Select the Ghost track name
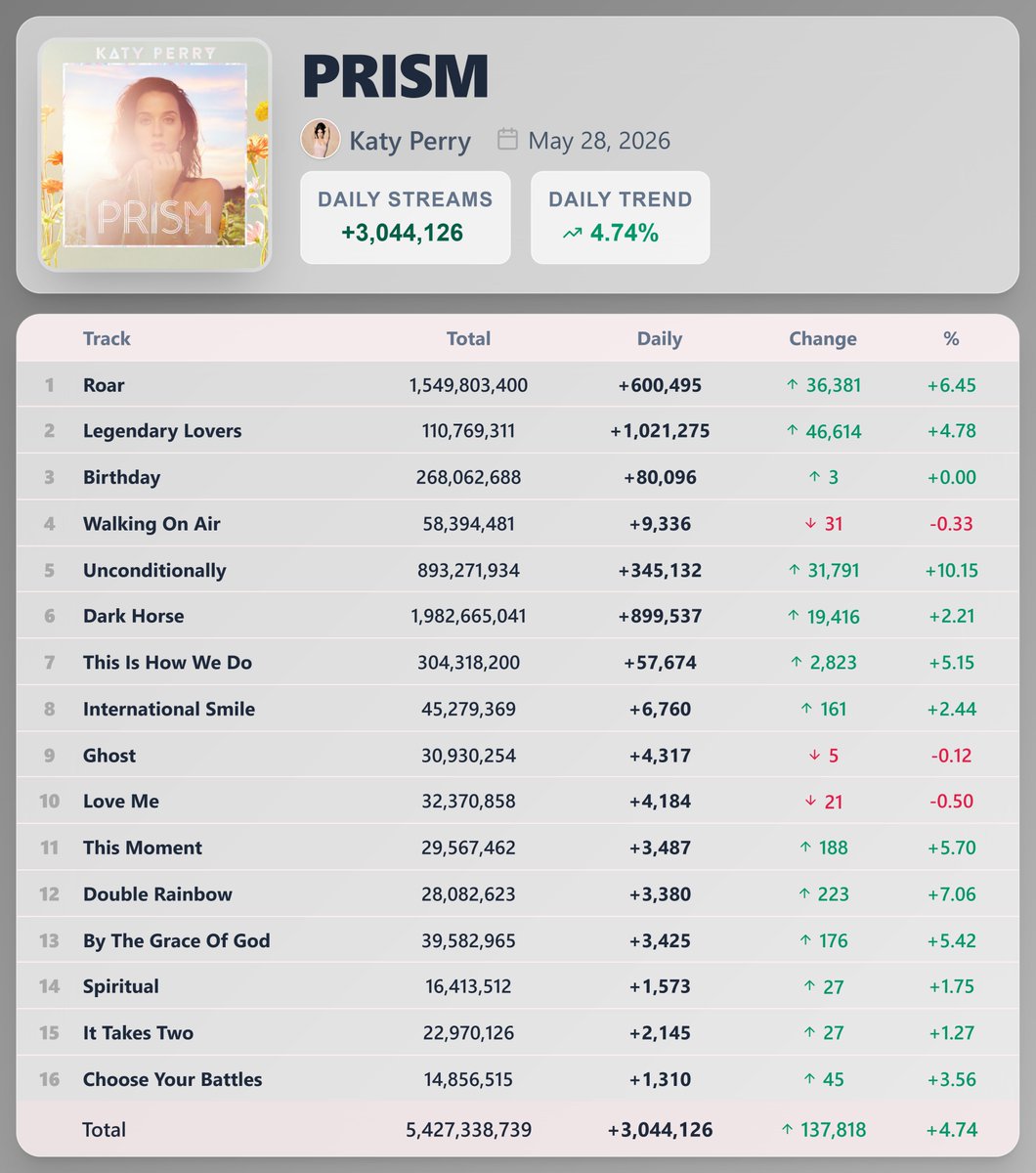This screenshot has width=1036, height=1173. [109, 756]
